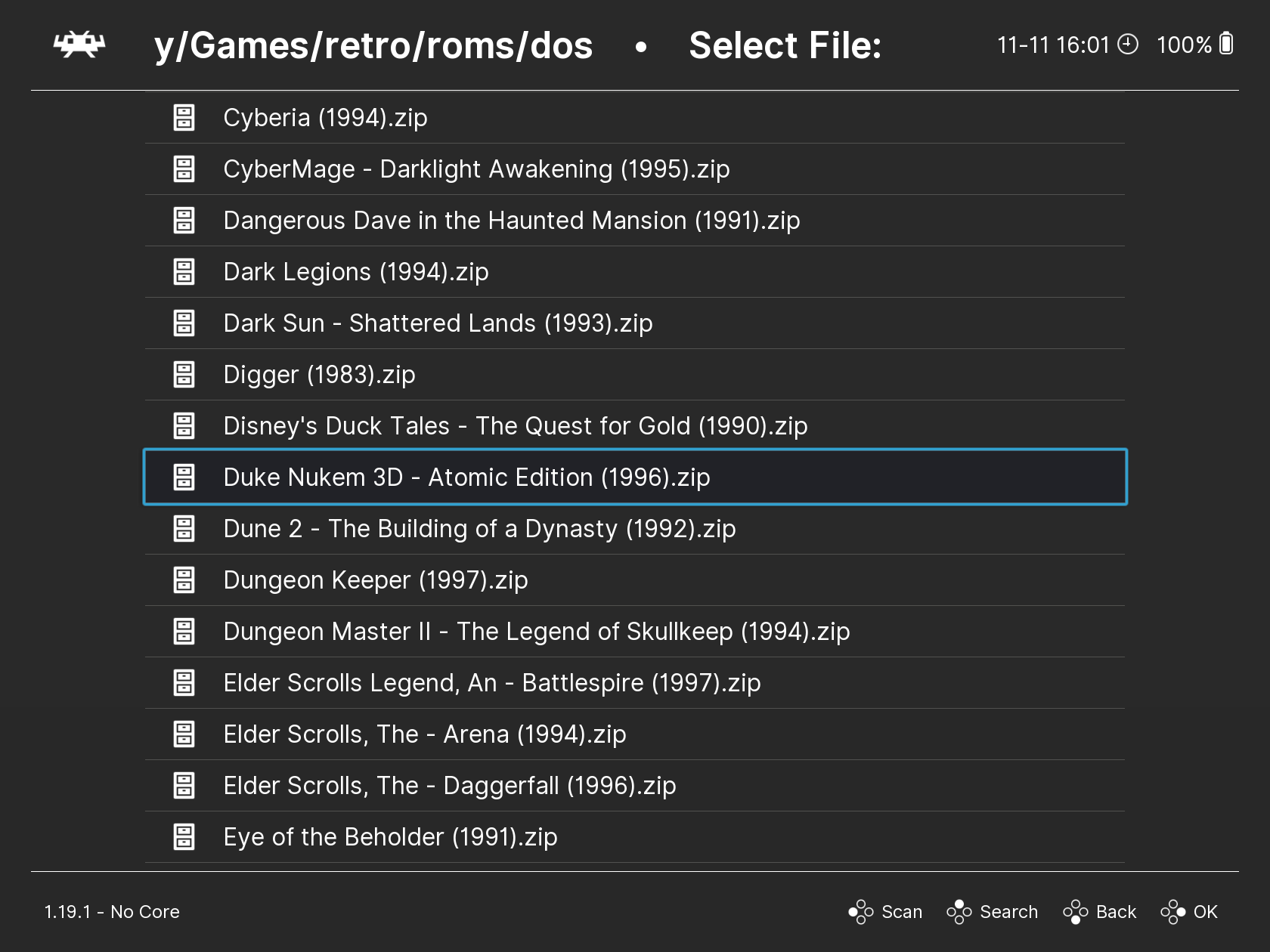The height and width of the screenshot is (952, 1270).
Task: Click the file icon beside Dune 2
Action: [x=184, y=529]
